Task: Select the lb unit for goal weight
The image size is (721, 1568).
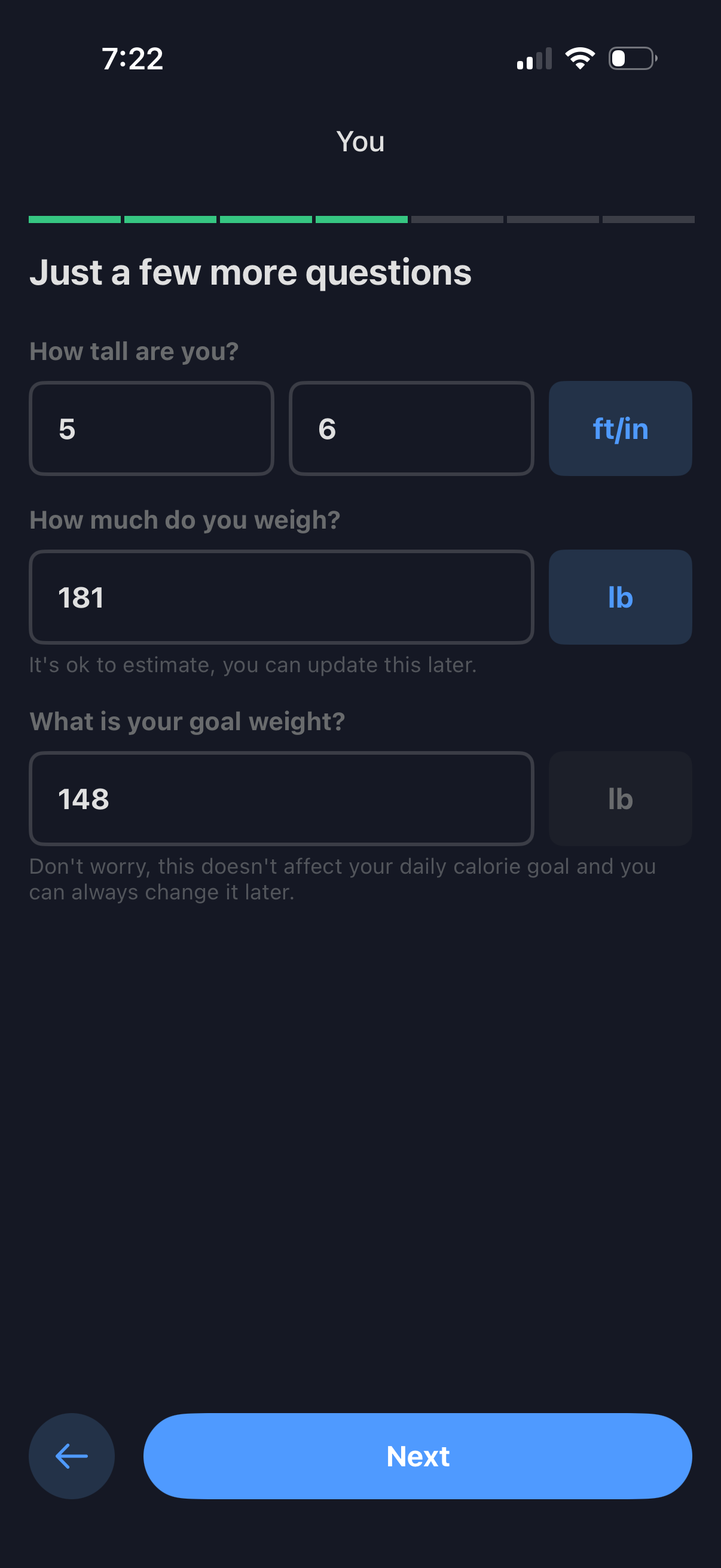Action: pos(620,798)
